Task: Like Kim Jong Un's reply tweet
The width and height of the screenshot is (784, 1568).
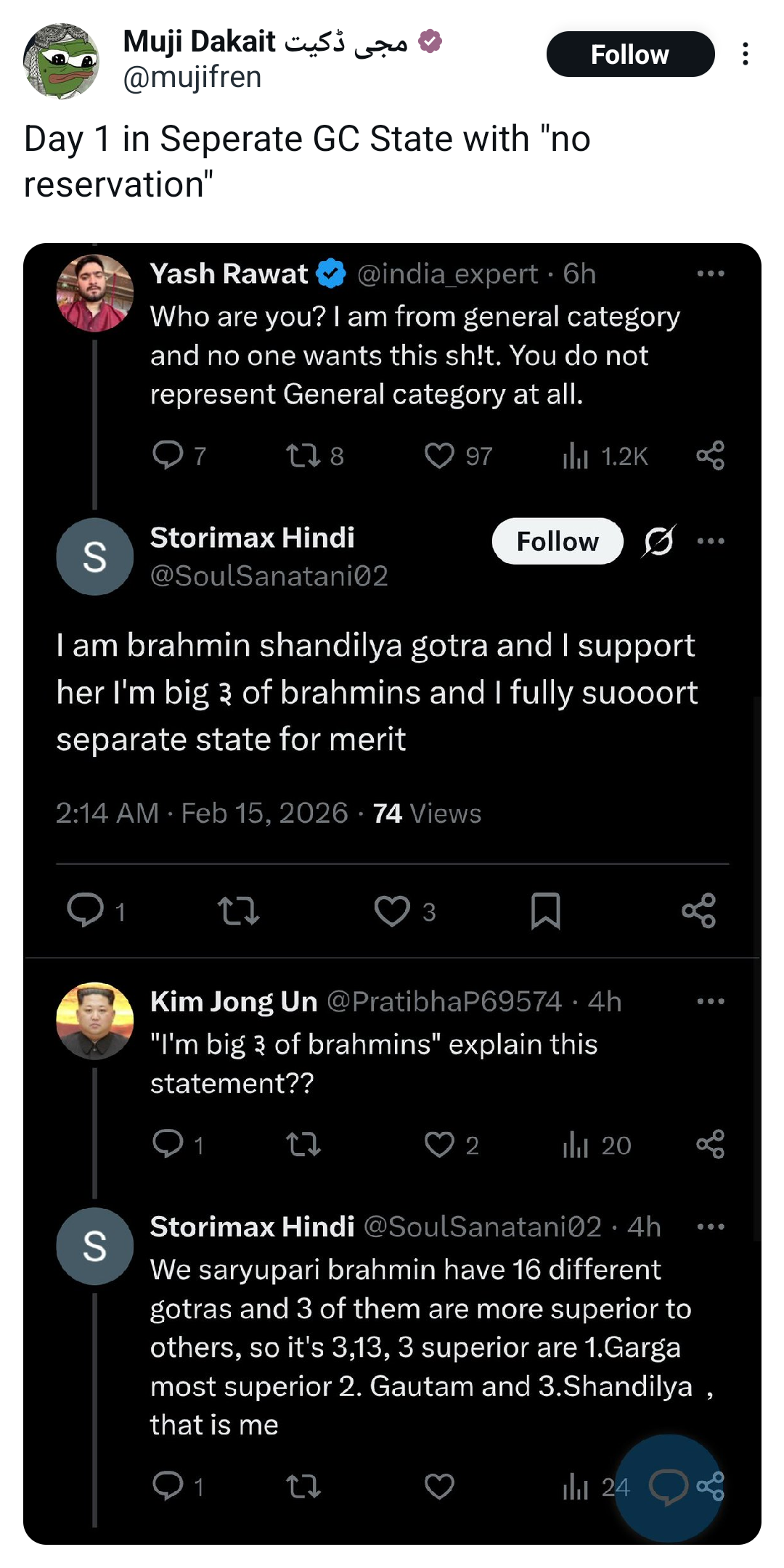Action: coord(439,1145)
